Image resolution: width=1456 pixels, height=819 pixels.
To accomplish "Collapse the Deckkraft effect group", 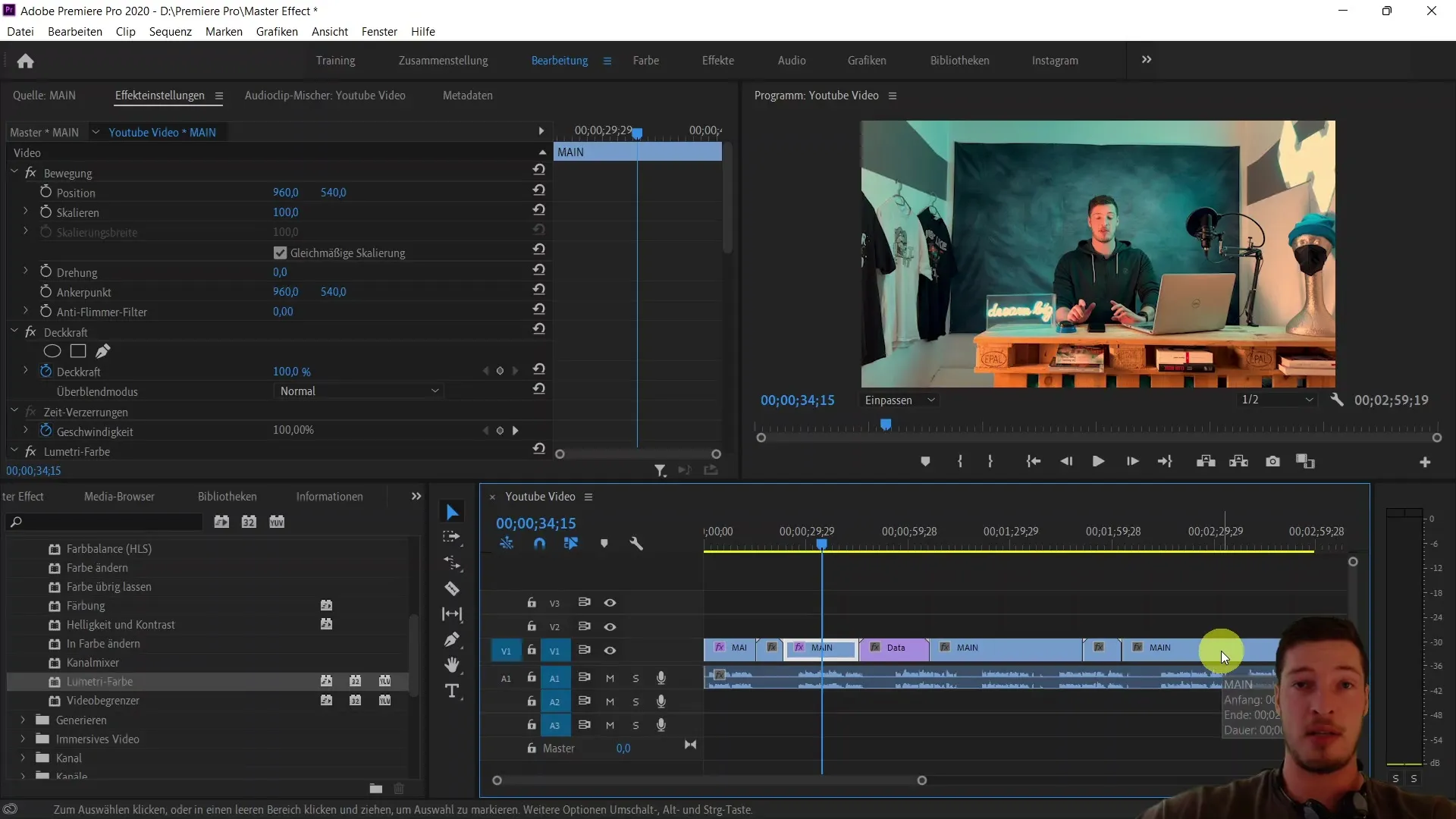I will (x=14, y=331).
